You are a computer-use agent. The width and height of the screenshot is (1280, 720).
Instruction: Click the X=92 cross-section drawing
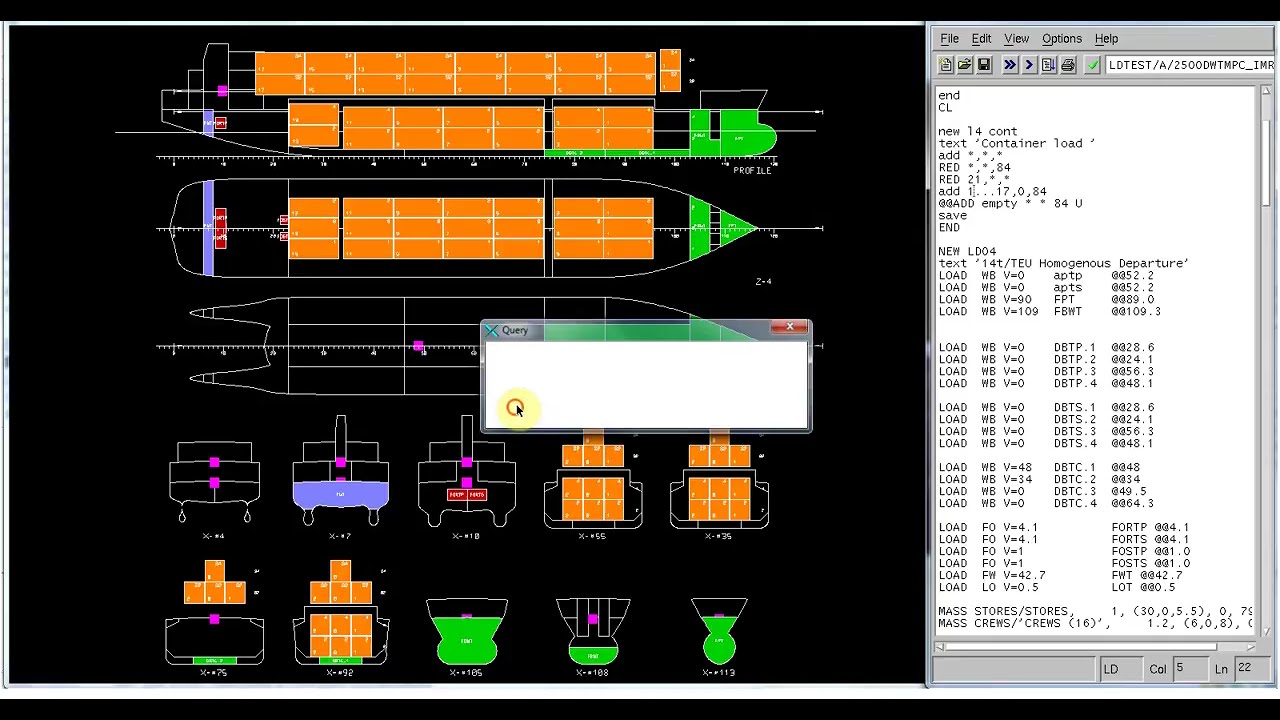[341, 613]
